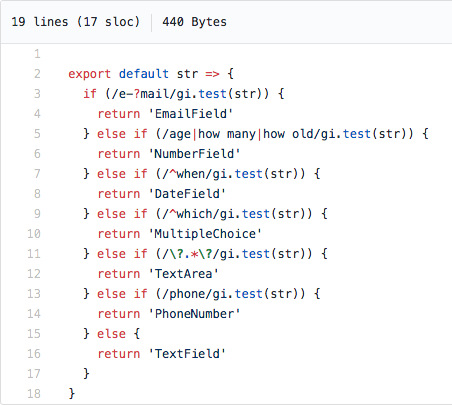452x405 pixels.
Task: Select line number 2 in gutter
Action: pos(37,74)
